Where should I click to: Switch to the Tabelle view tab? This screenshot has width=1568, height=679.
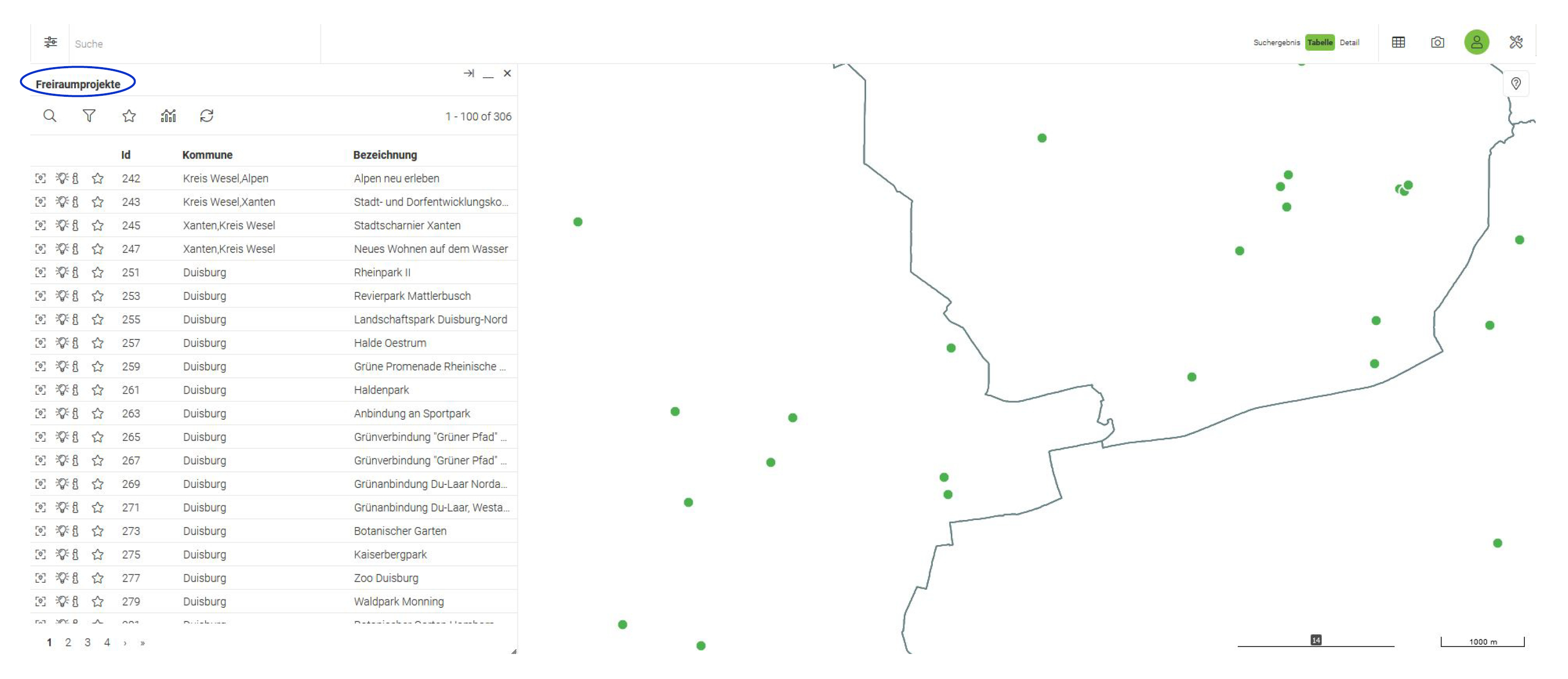pyautogui.click(x=1319, y=43)
